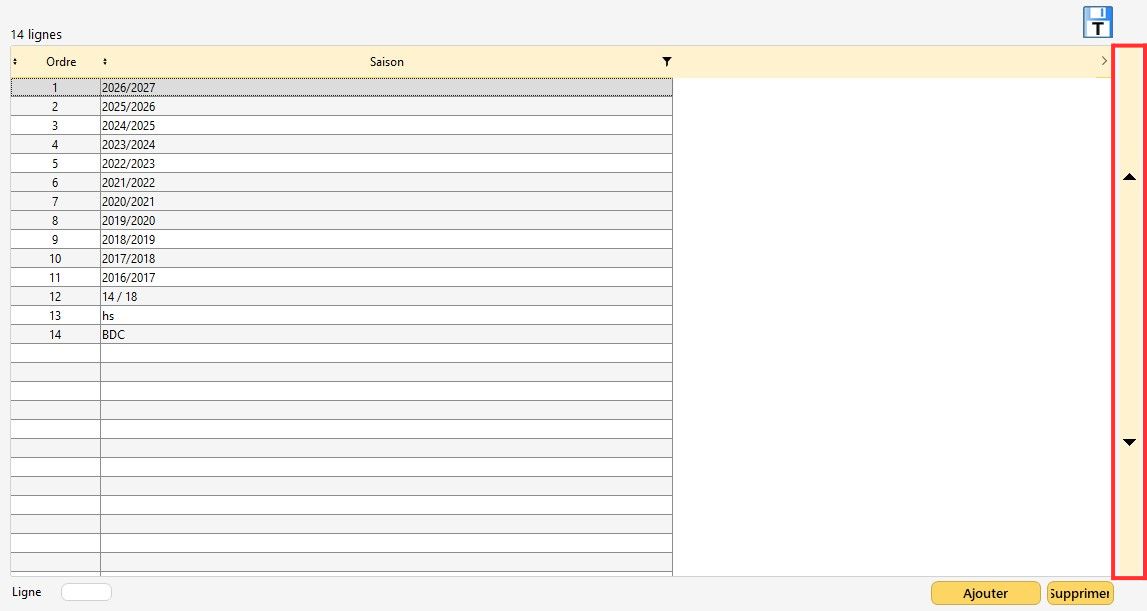Screen dimensions: 1147x611
Task: Move row up with the up arrow
Action: pos(1129,177)
